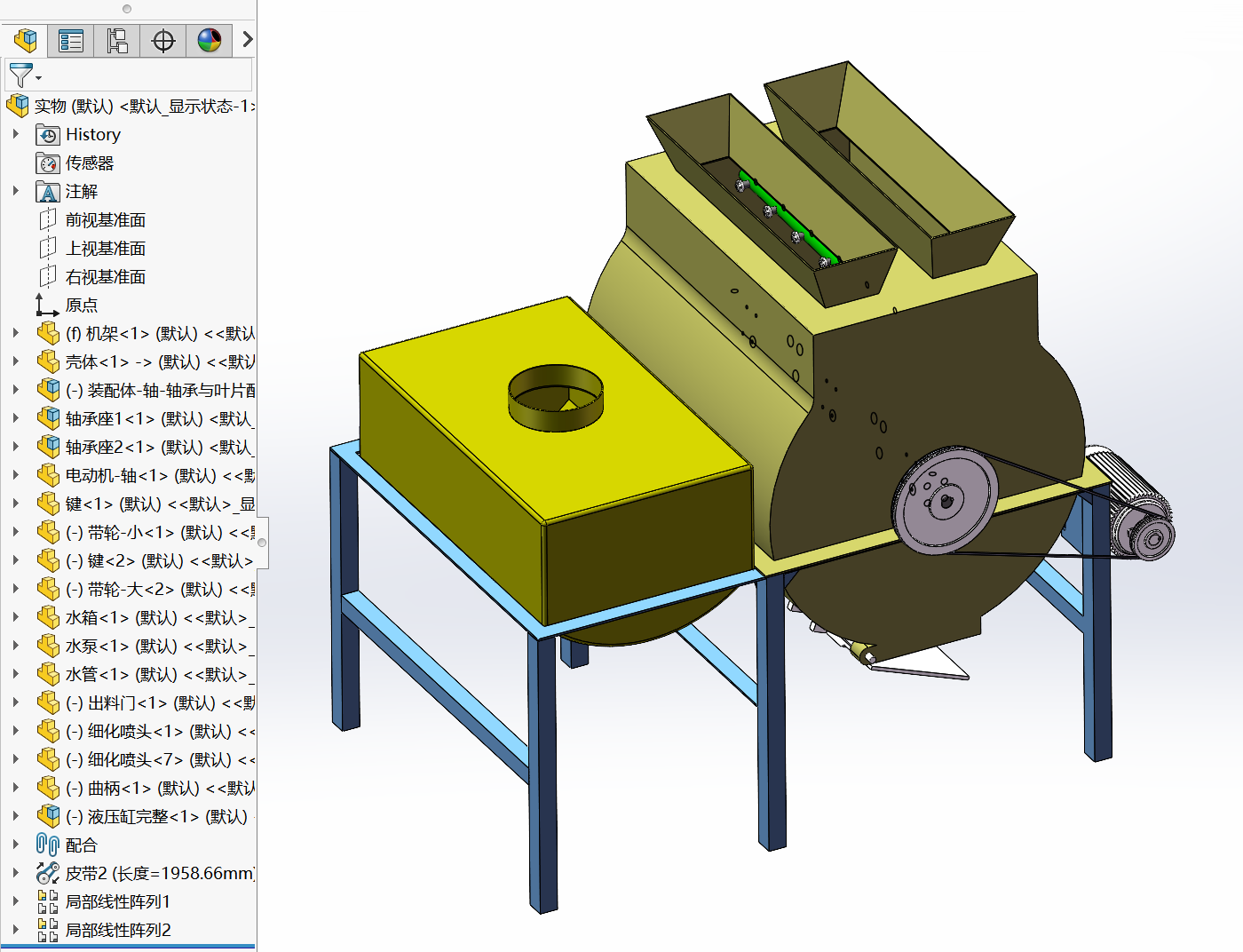Select the 原点 origin item

[81, 305]
